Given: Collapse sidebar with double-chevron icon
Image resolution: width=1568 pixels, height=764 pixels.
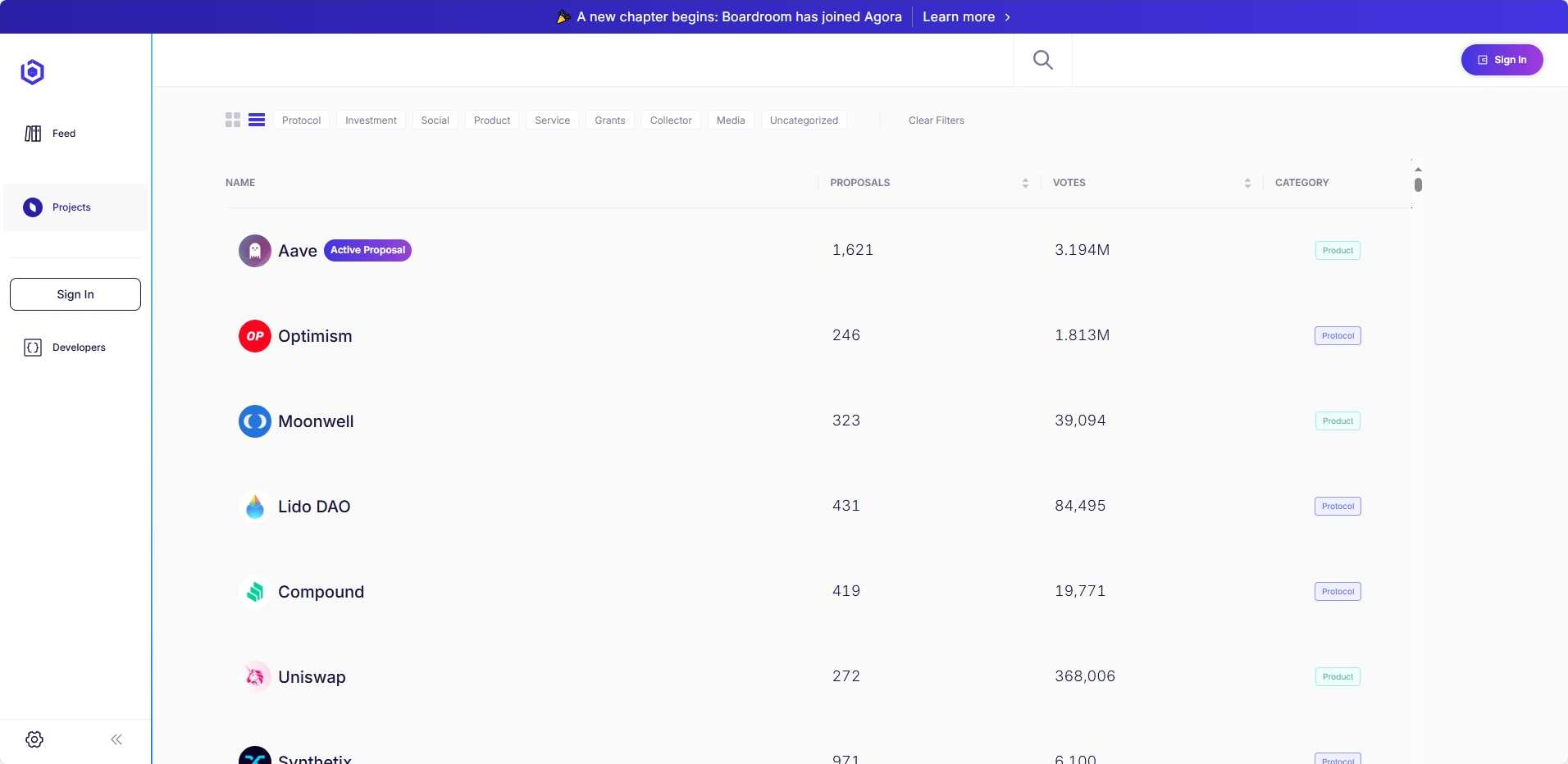Looking at the screenshot, I should [116, 739].
